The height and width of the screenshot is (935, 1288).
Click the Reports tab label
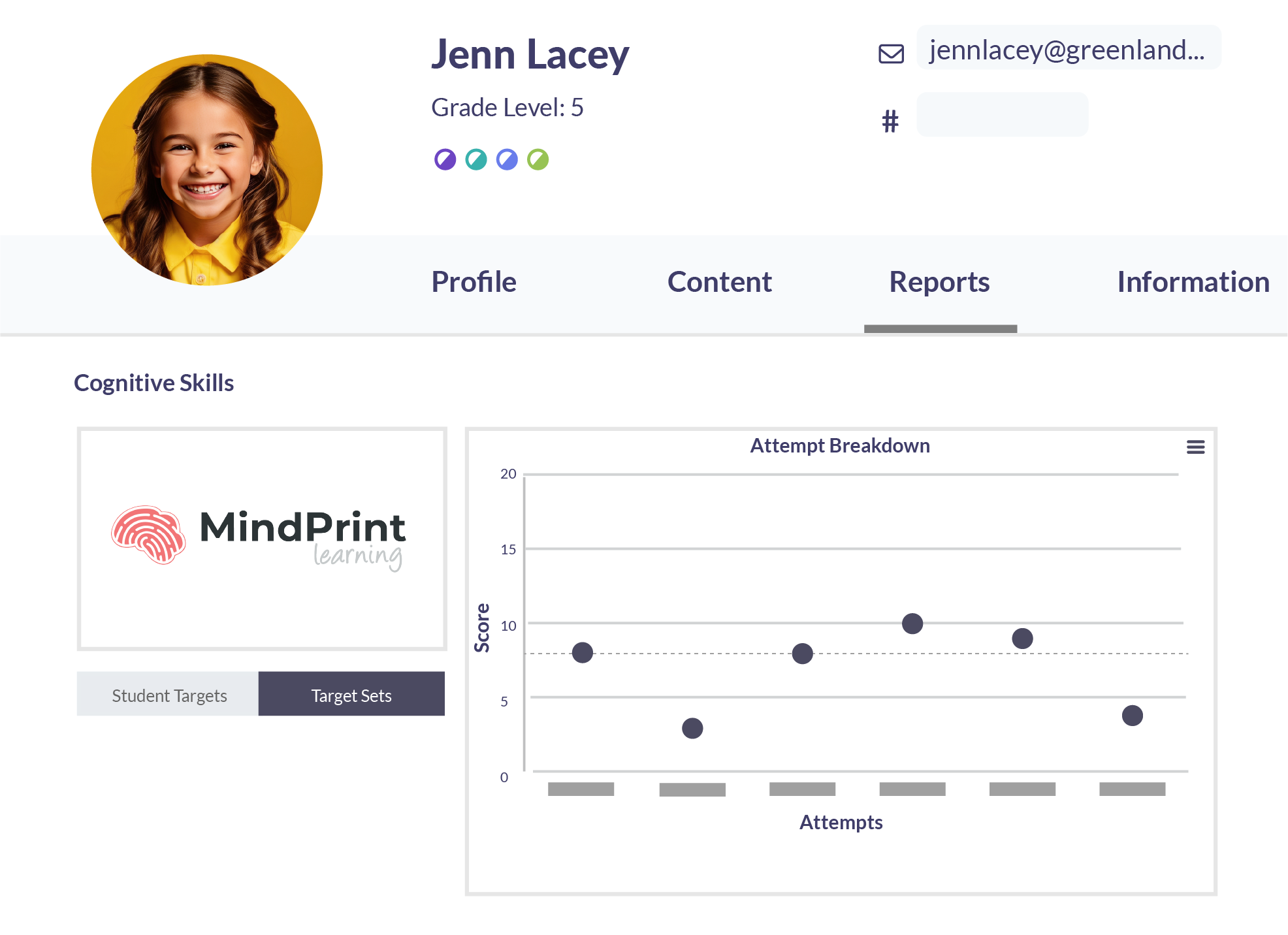939,283
